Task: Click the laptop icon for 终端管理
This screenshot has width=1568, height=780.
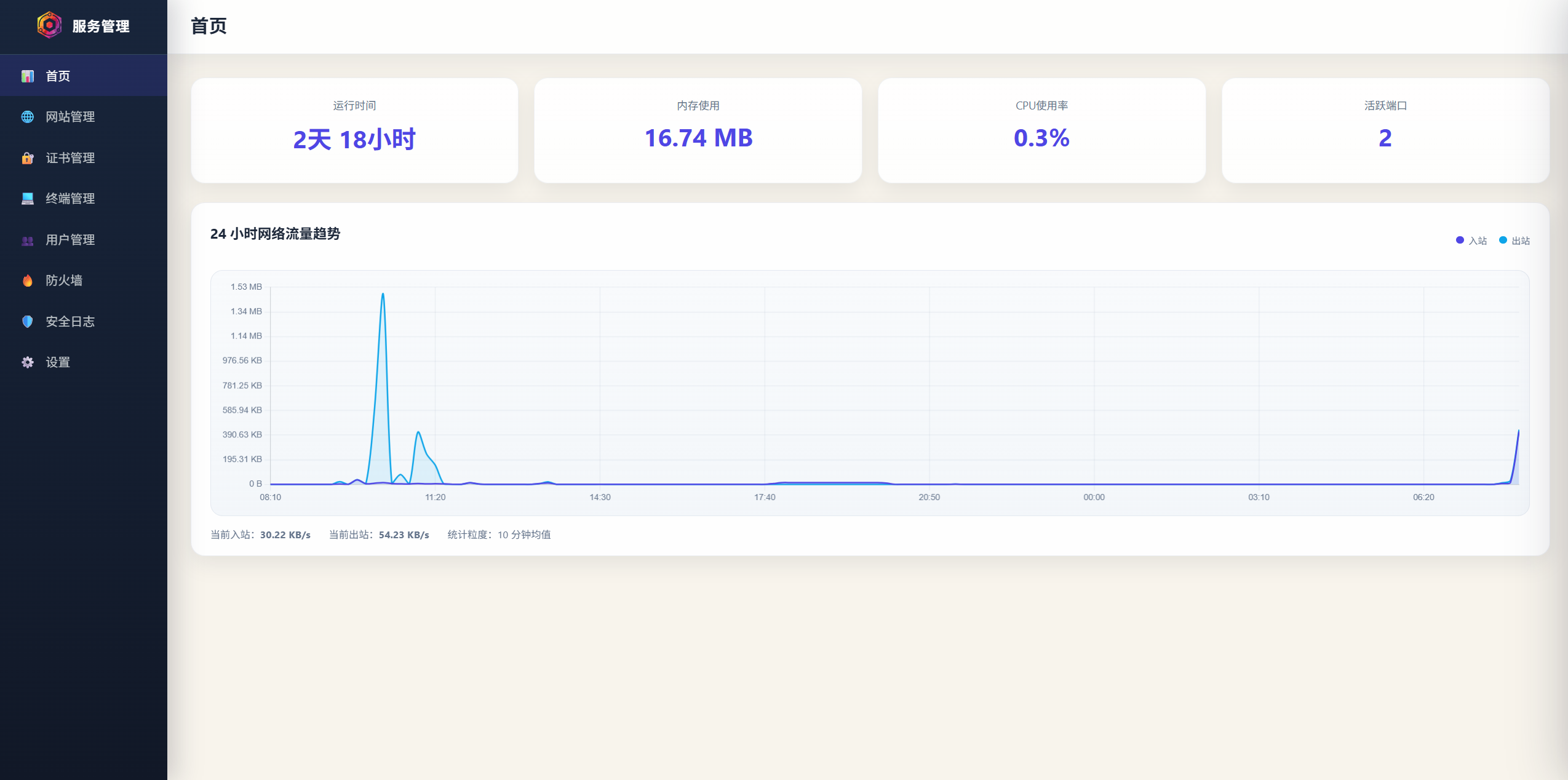Action: coord(28,199)
